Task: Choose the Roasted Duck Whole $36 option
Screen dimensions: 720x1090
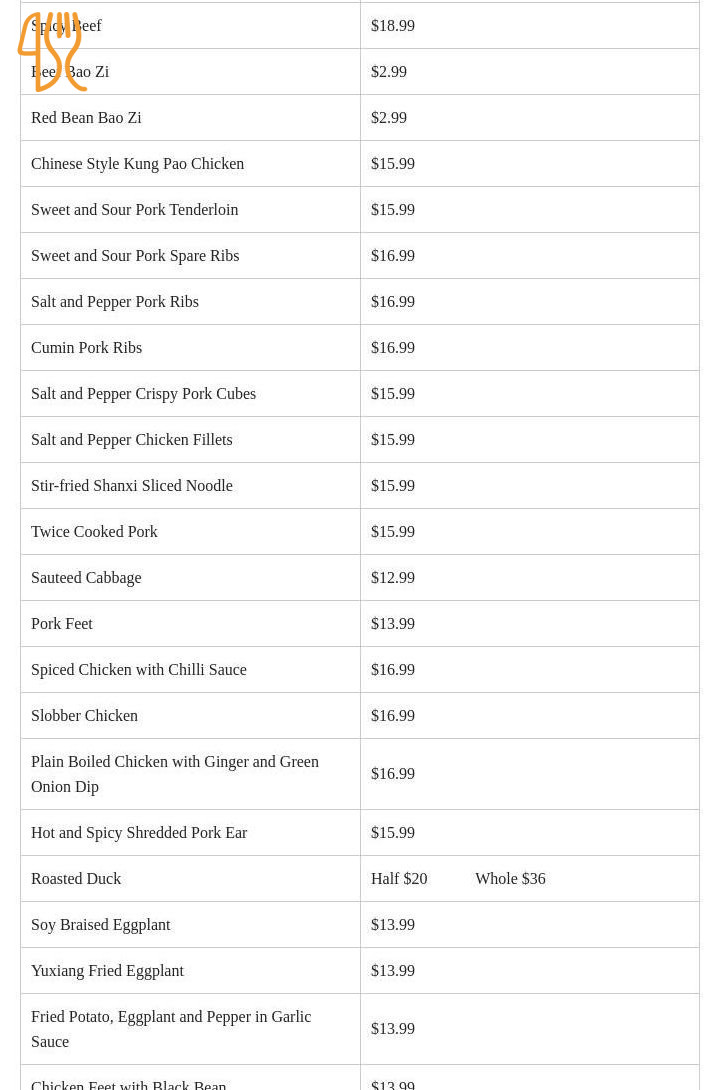Action: 510,879
